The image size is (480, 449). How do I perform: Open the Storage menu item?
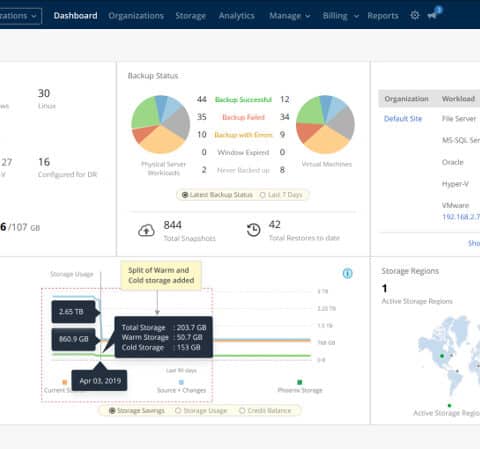click(x=191, y=16)
